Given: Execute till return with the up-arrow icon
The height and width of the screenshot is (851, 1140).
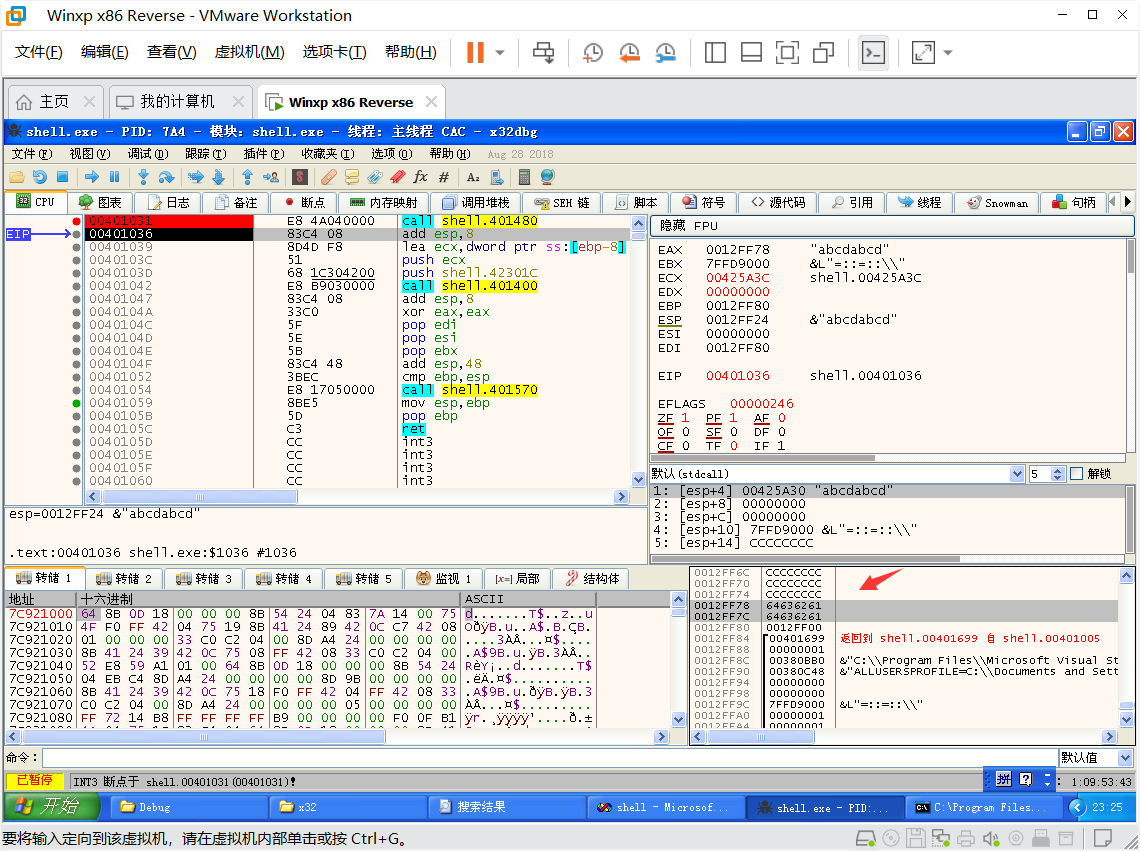Looking at the screenshot, I should click(x=247, y=177).
